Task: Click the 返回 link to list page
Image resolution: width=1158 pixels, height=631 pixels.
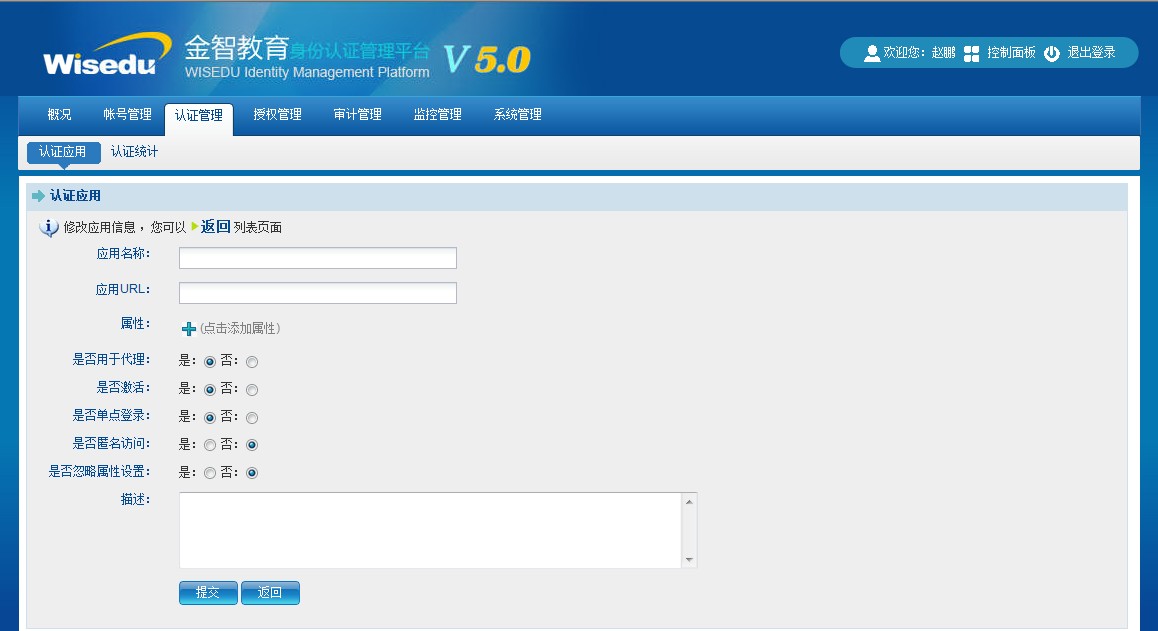Action: (x=215, y=227)
